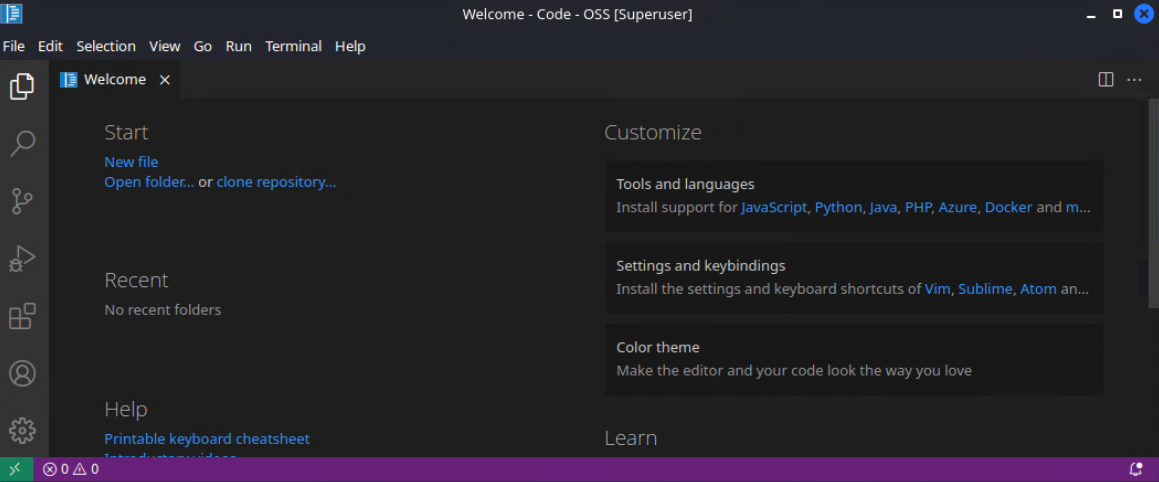The width and height of the screenshot is (1159, 482).
Task: Open the Extensions view
Action: [22, 316]
